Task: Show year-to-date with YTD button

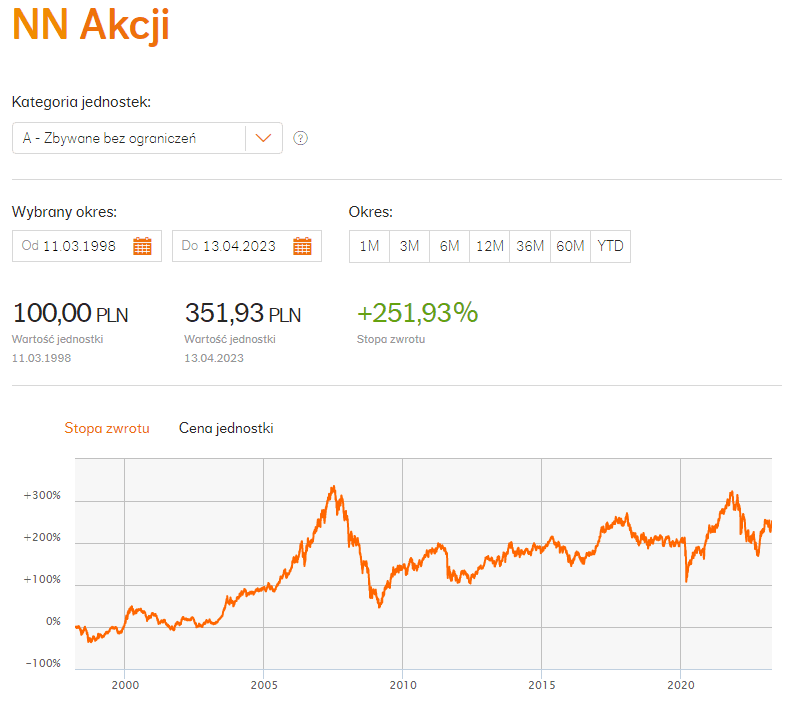Action: pyautogui.click(x=610, y=246)
